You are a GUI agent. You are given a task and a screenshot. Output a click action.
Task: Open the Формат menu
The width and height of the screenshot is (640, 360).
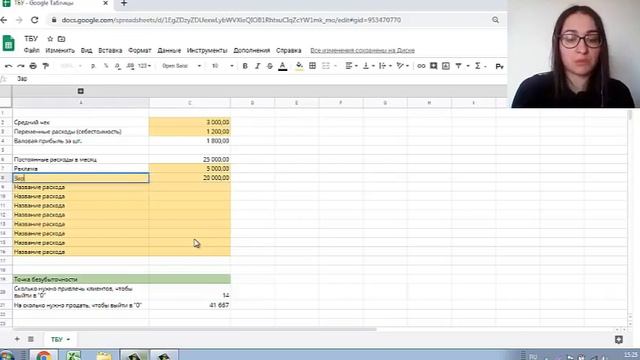(140, 51)
